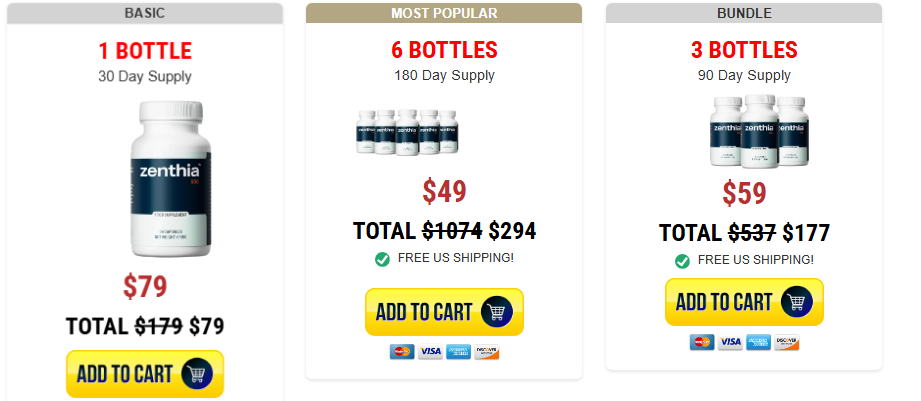Viewport: 921px width, 401px height.
Task: Add the 1 Bottle package to cart
Action: pyautogui.click(x=144, y=374)
